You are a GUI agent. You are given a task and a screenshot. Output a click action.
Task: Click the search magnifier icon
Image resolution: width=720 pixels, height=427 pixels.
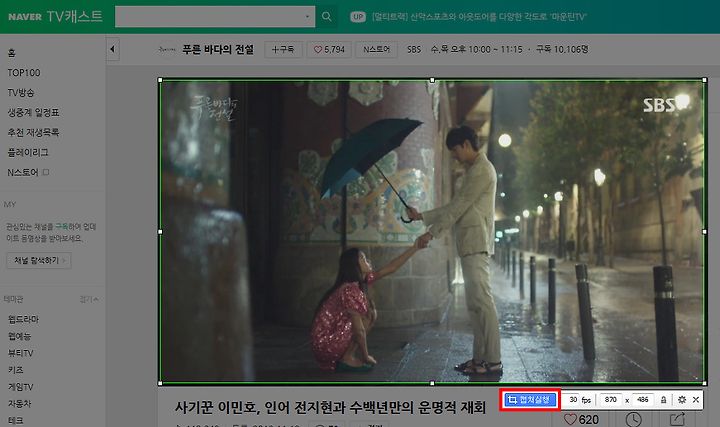(326, 17)
